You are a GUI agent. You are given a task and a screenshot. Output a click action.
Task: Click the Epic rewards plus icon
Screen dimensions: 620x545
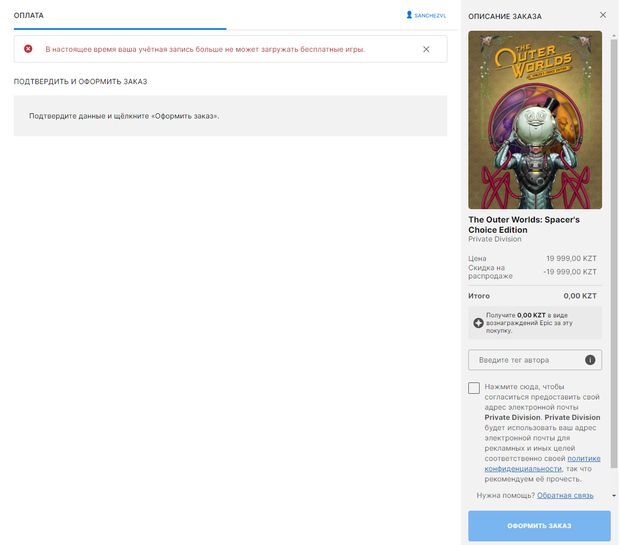point(478,323)
